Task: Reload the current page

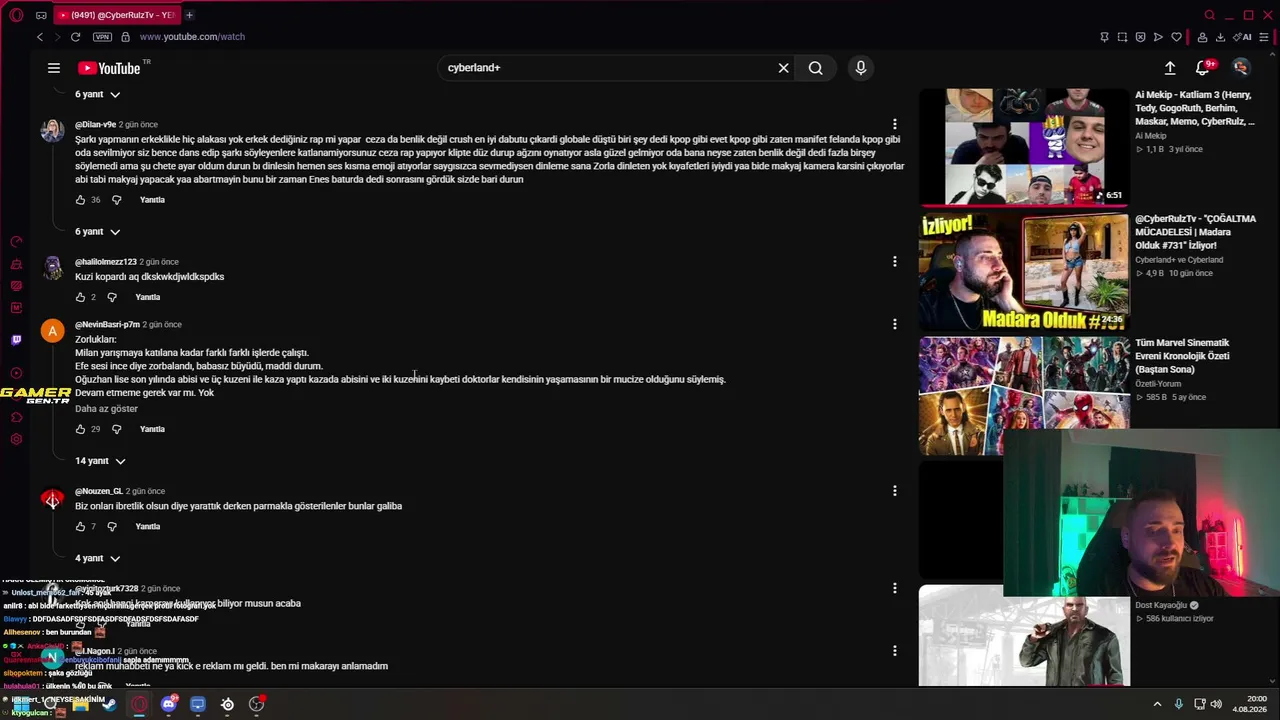Action: click(x=75, y=37)
